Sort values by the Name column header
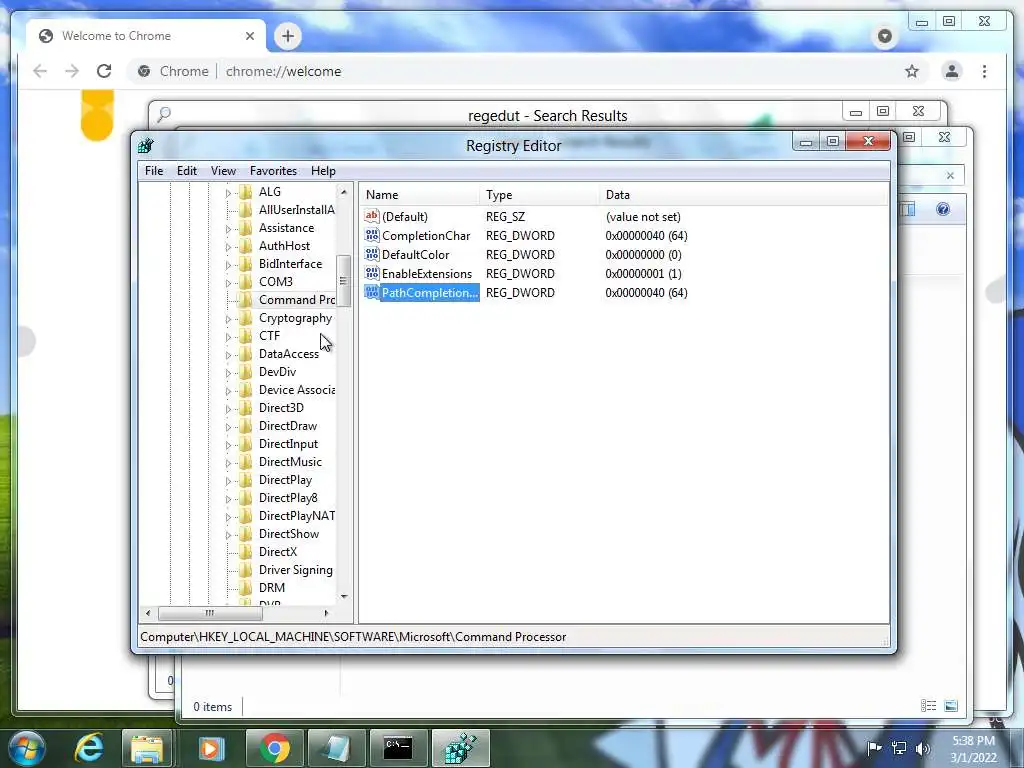 pos(419,195)
